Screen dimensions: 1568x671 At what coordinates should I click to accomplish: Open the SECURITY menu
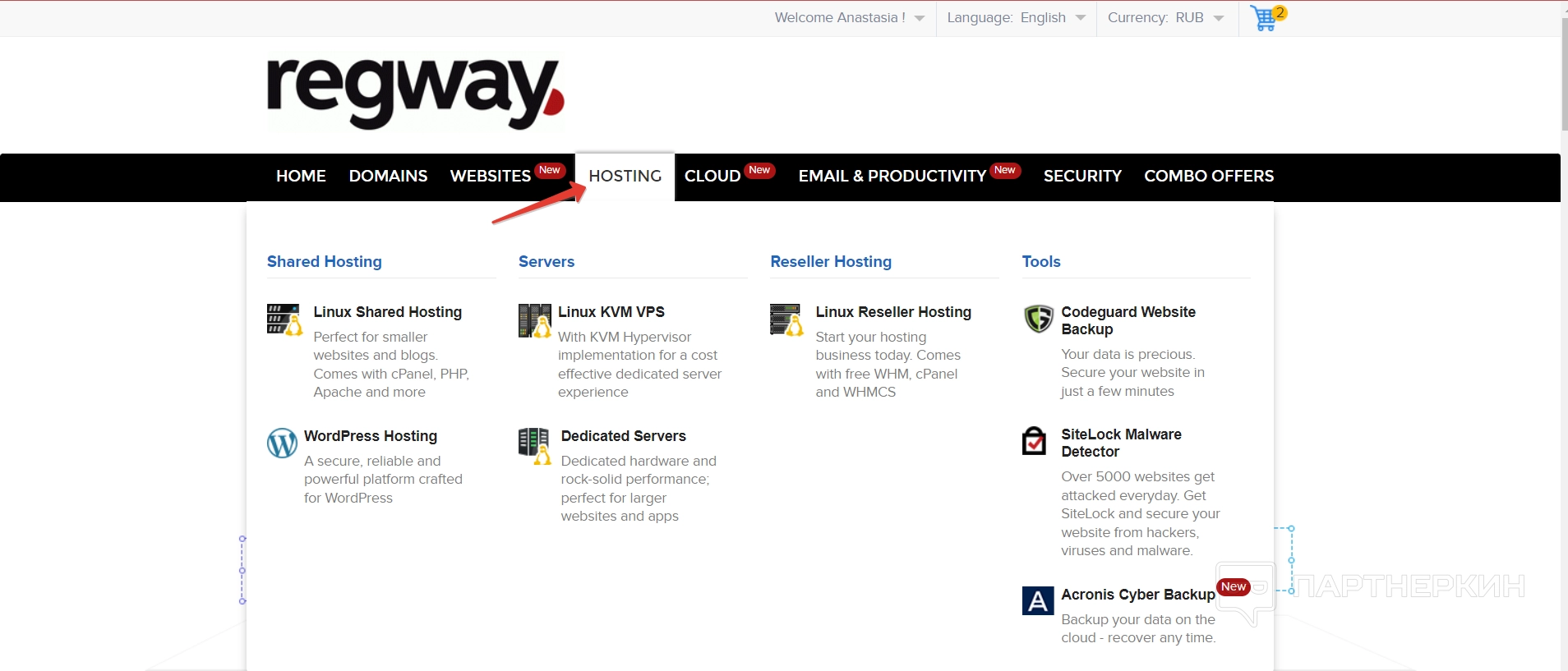[1082, 176]
